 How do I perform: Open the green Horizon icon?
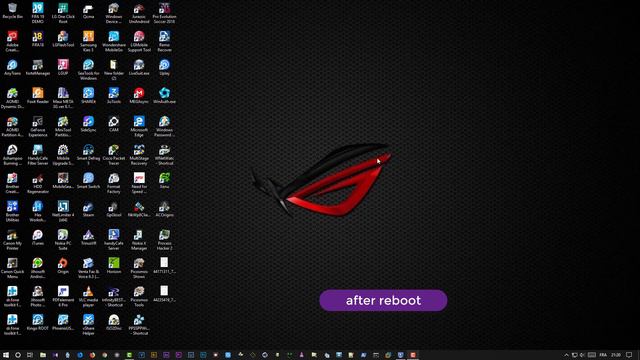tap(114, 266)
